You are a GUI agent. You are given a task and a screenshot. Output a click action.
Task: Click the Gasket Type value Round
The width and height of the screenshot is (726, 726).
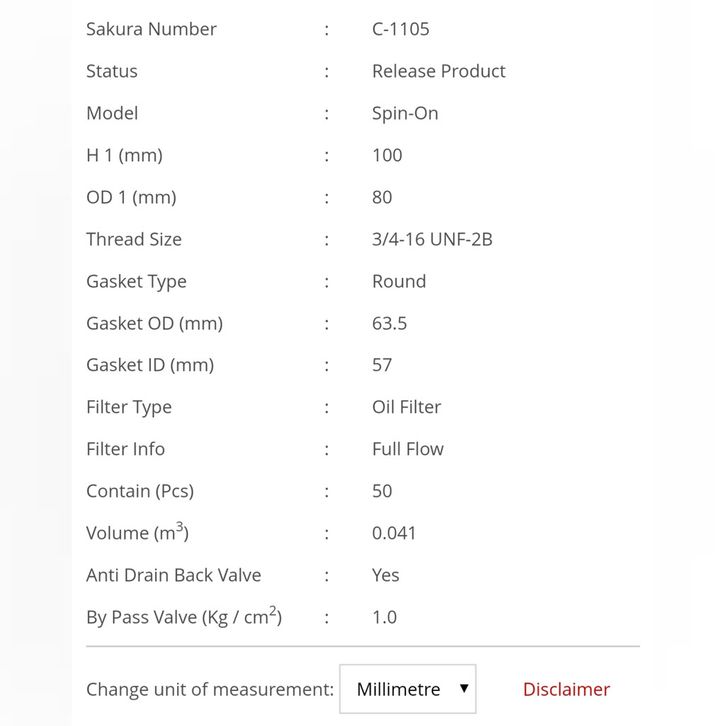tap(399, 281)
